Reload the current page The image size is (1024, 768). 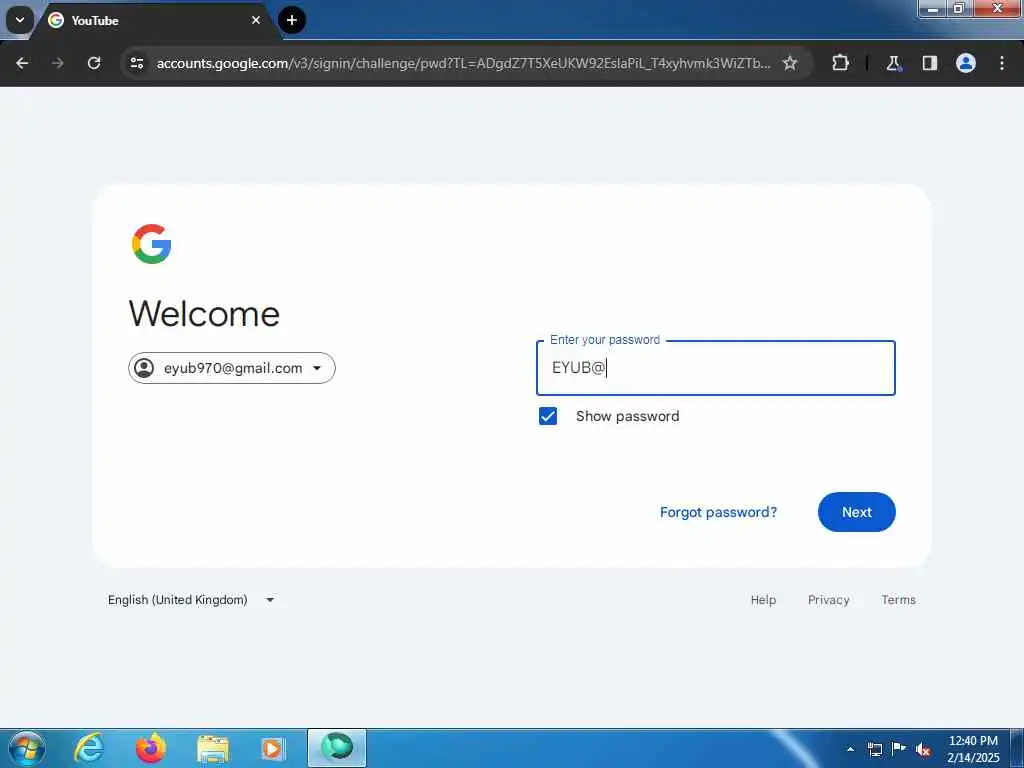pyautogui.click(x=94, y=63)
